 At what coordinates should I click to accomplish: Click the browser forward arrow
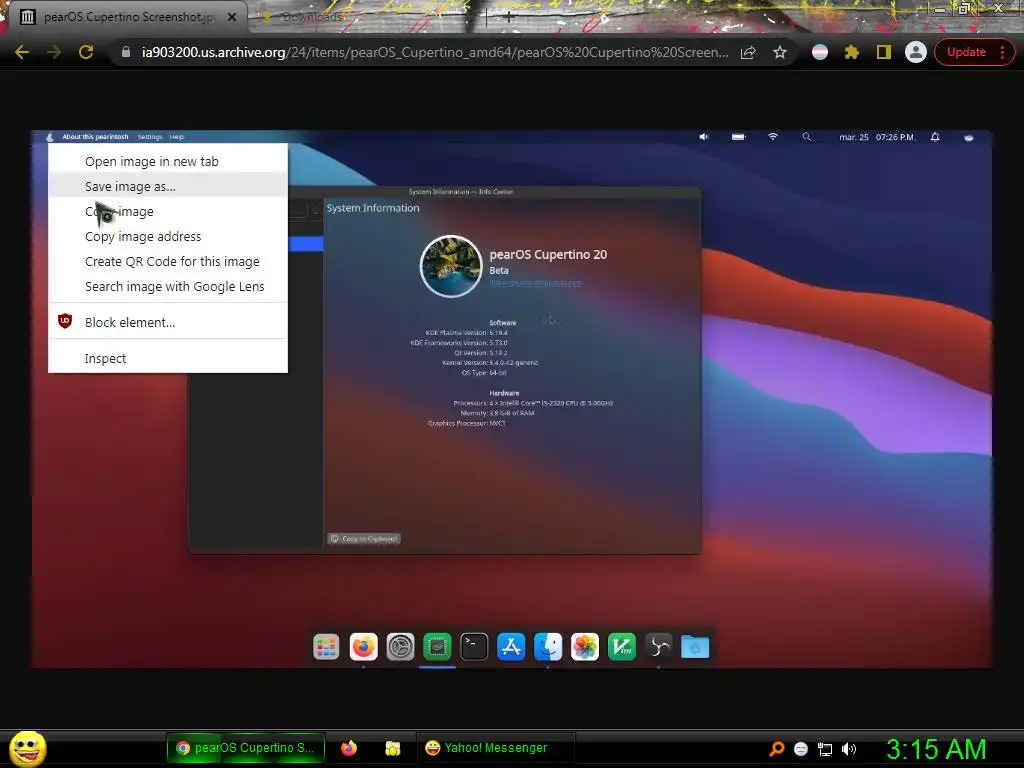[54, 52]
